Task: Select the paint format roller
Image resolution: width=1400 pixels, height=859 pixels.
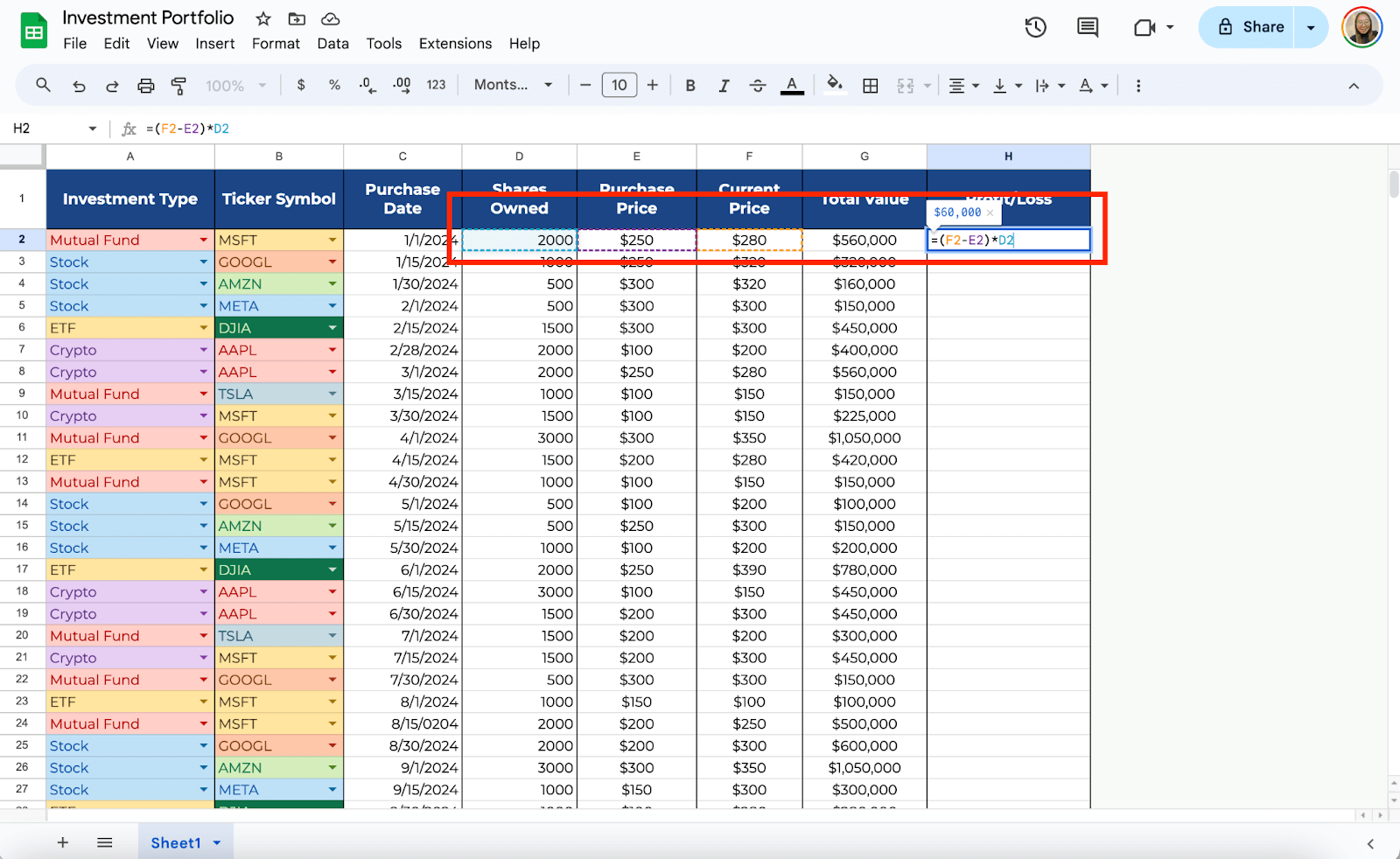Action: click(178, 86)
